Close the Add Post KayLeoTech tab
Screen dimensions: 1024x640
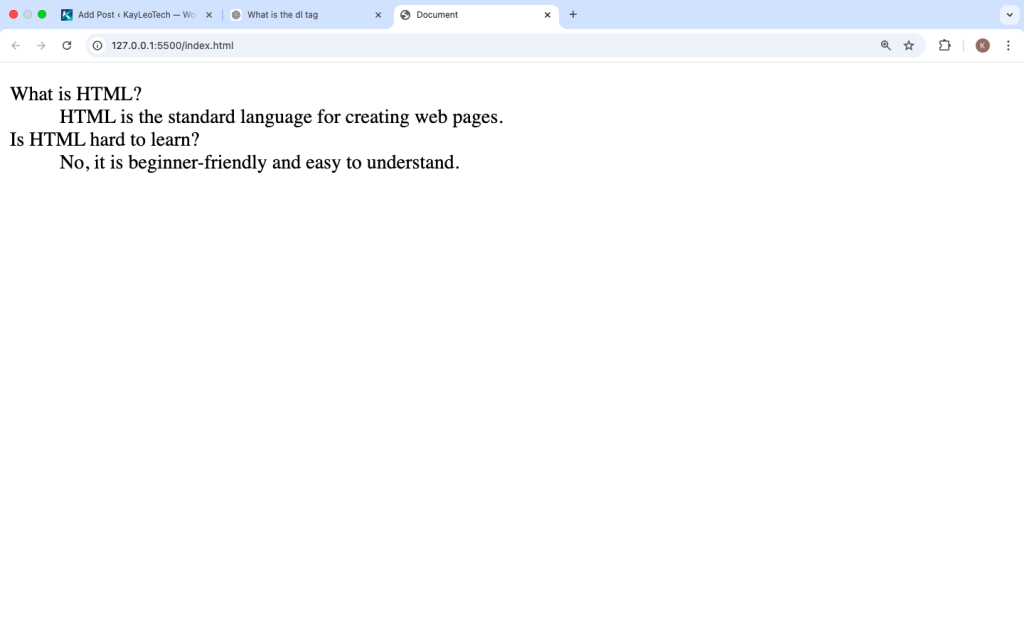pos(209,15)
